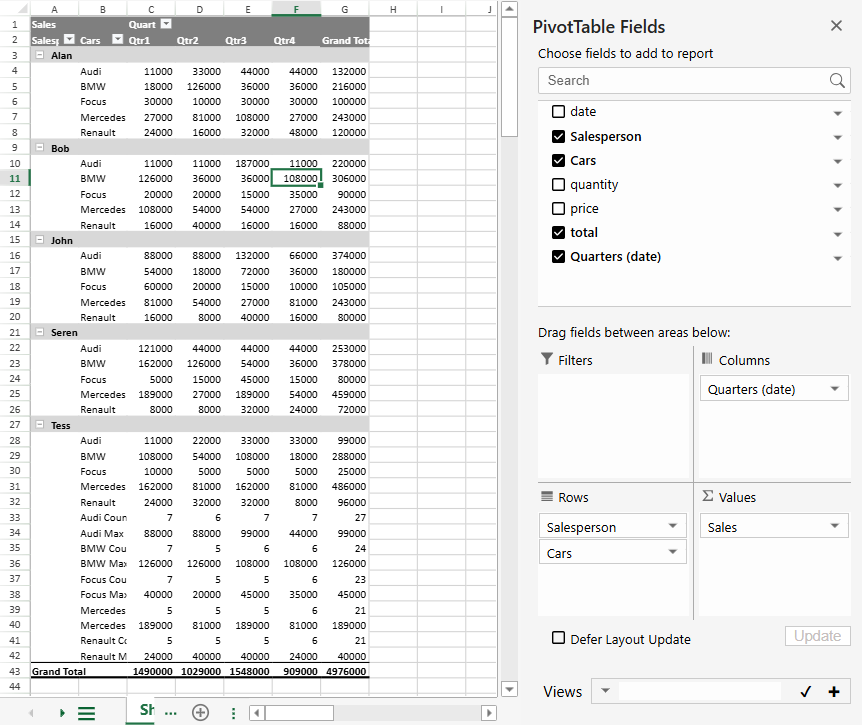Screen dimensions: 862x725
Task: Check the price field checkbox
Action: pyautogui.click(x=558, y=208)
